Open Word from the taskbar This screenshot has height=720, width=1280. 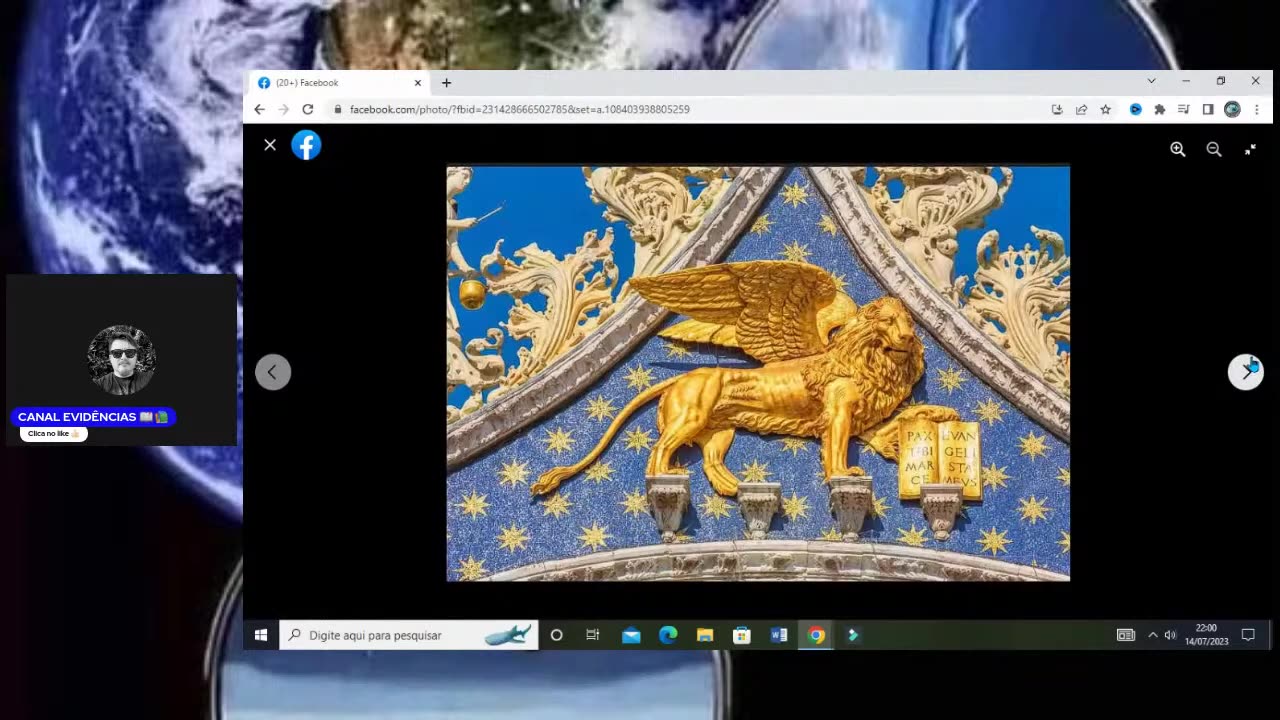(x=779, y=635)
